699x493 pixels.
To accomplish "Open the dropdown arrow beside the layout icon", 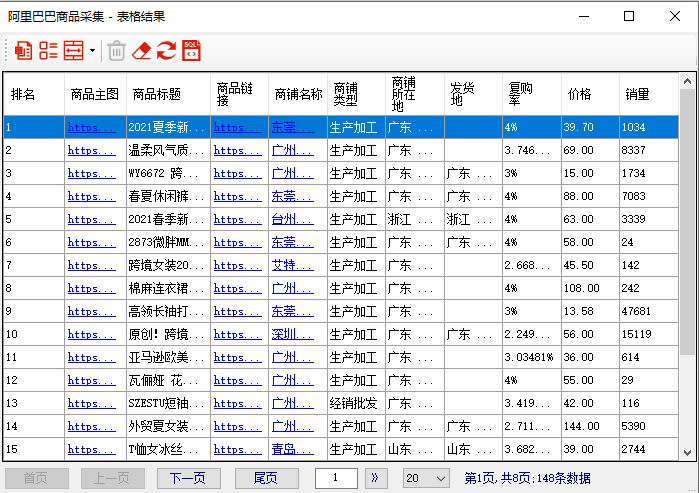I will tap(92, 50).
